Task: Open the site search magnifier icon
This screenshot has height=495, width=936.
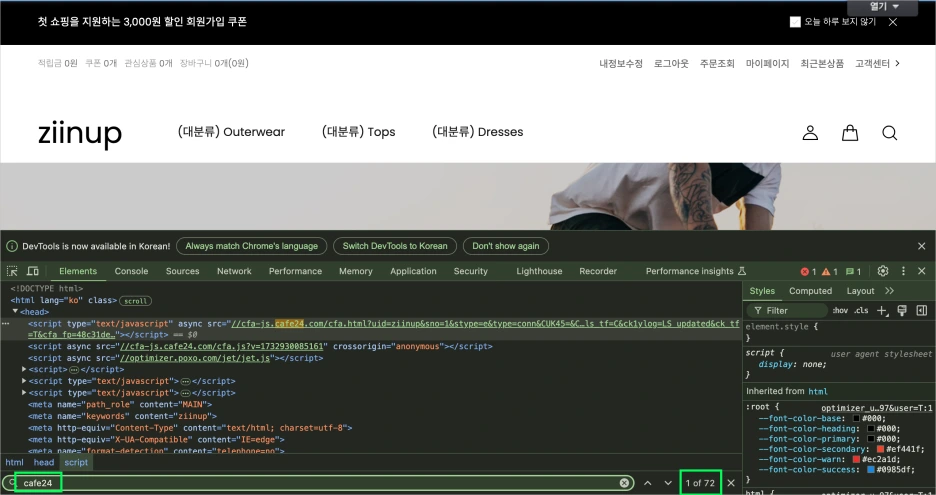Action: 889,133
